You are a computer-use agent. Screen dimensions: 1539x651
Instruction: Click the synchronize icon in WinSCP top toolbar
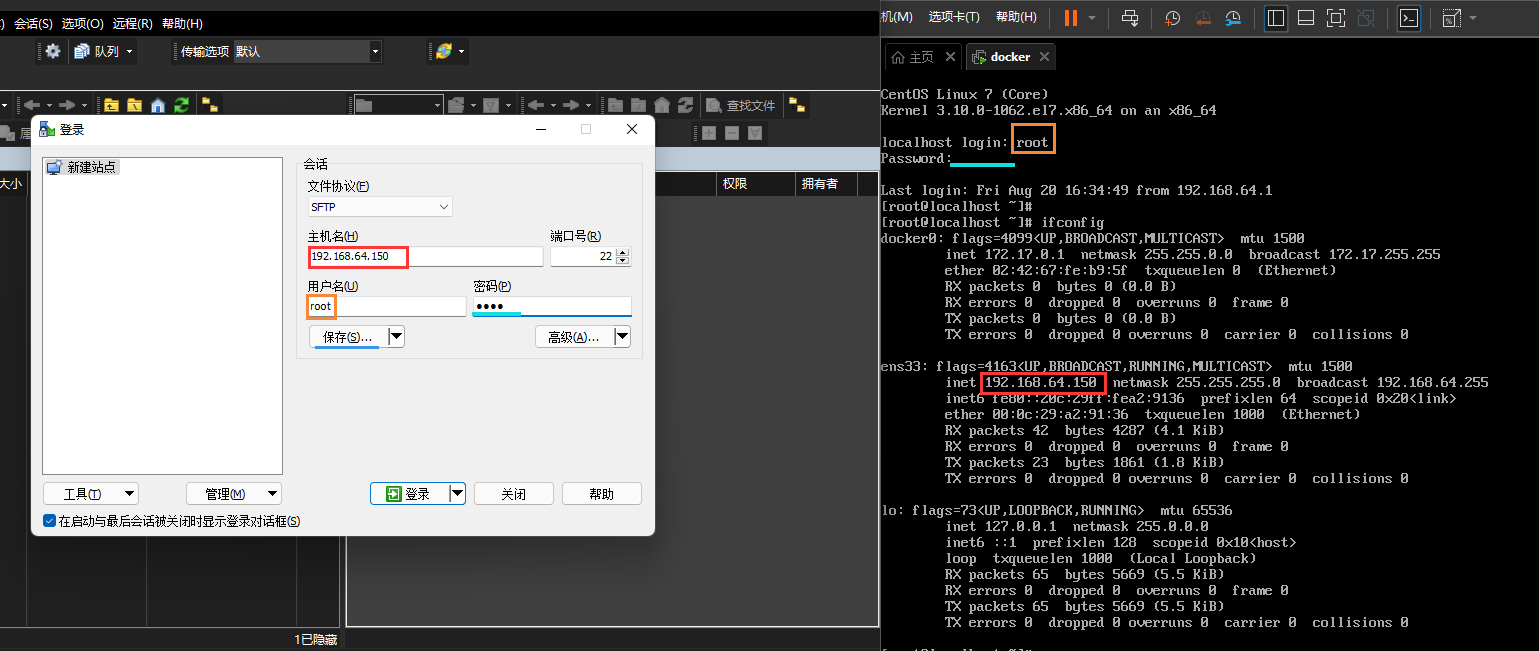tap(444, 51)
